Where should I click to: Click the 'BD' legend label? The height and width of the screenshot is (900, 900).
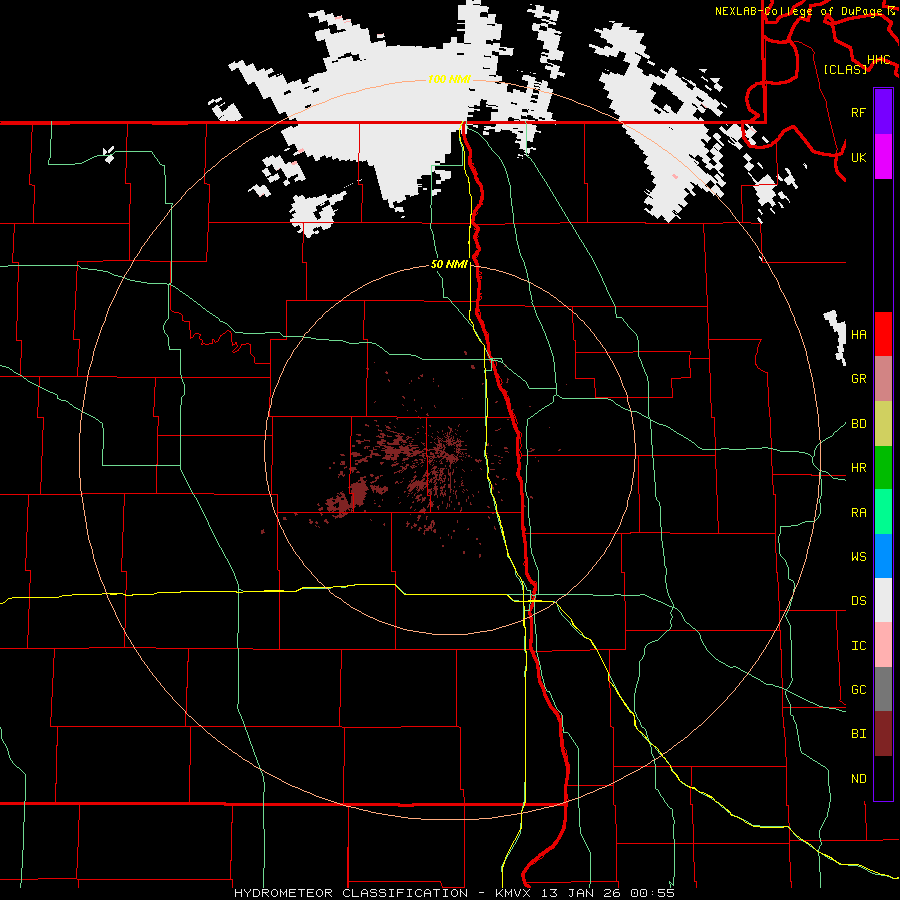tap(859, 424)
